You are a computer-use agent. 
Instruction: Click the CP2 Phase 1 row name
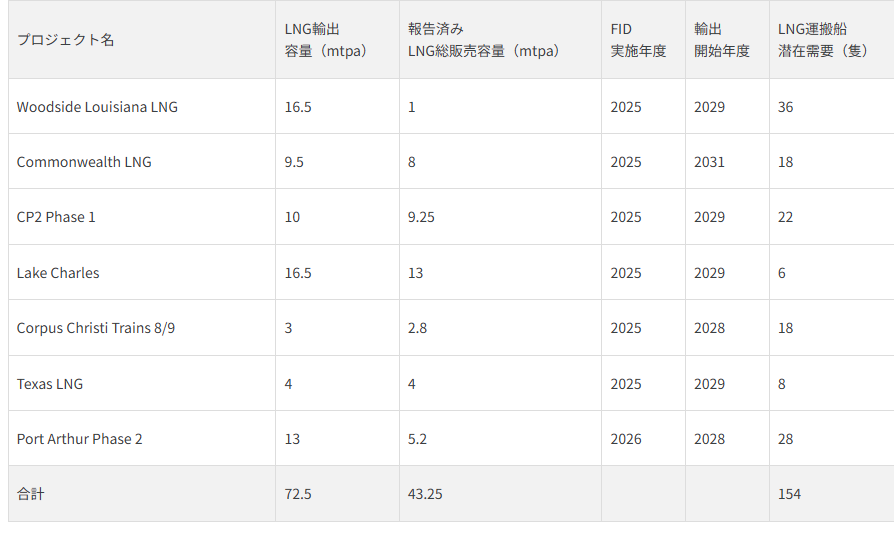tap(56, 217)
